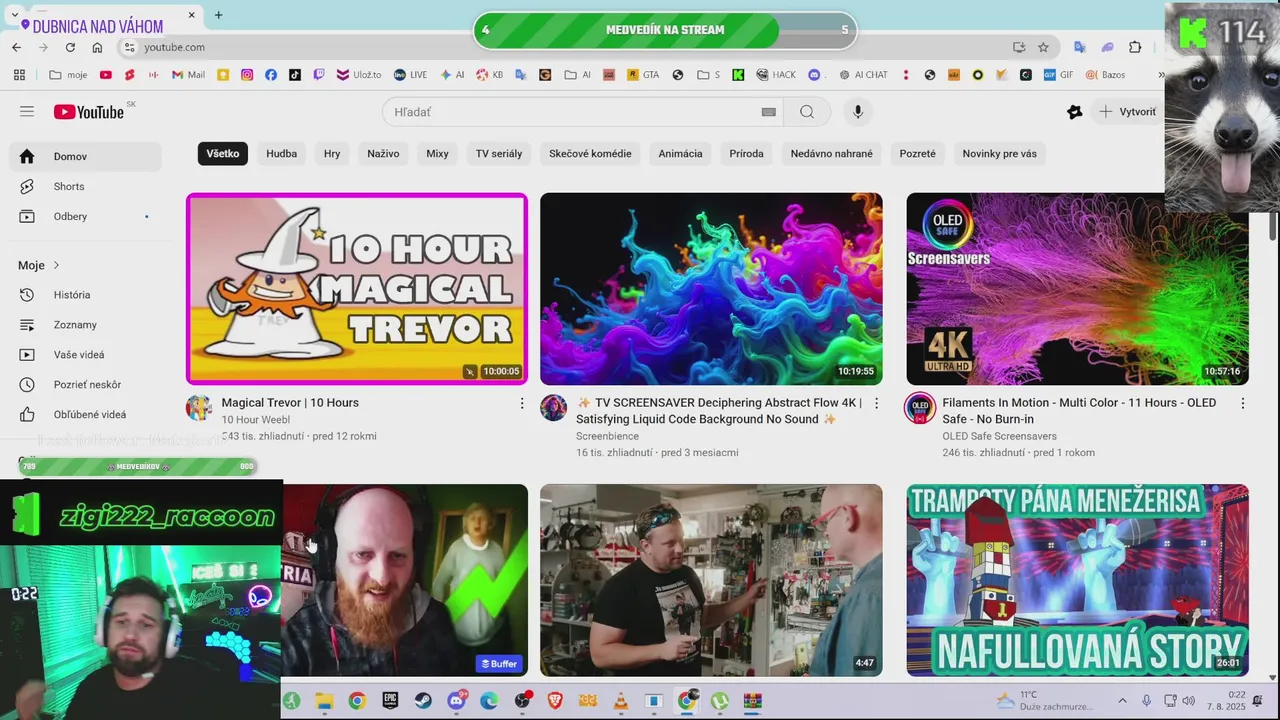Viewport: 1280px width, 720px height.
Task: Open options menu for Magical Trevor video
Action: pyautogui.click(x=521, y=404)
